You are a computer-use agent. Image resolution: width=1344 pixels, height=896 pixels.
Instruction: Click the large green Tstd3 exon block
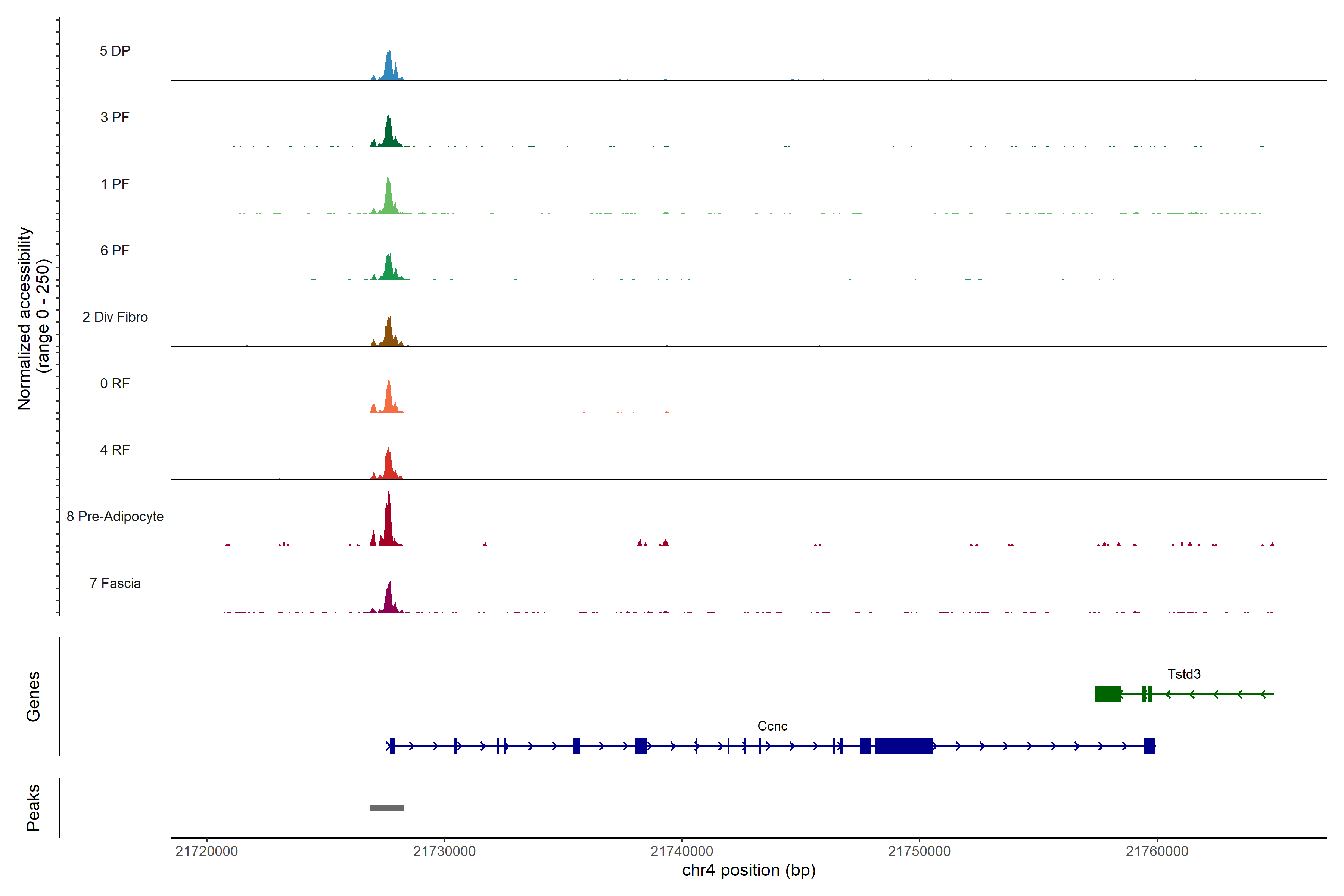click(1107, 694)
